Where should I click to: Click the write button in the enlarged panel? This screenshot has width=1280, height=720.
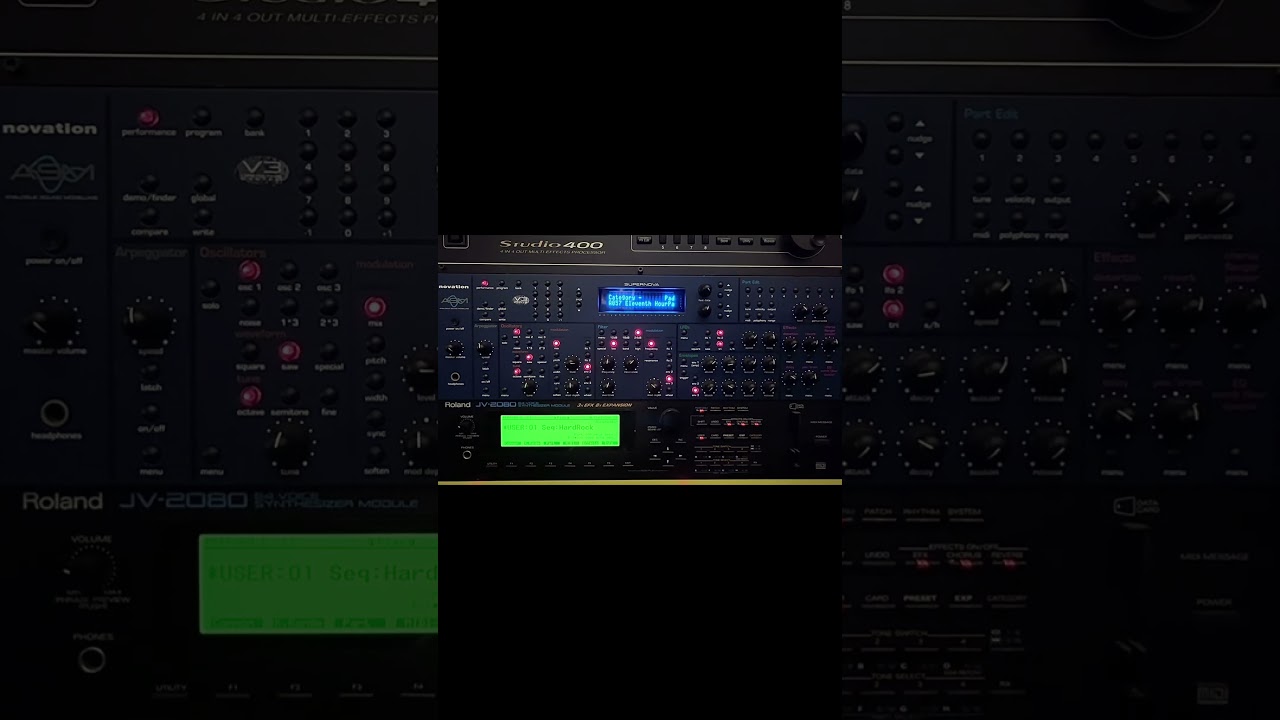tap(203, 216)
